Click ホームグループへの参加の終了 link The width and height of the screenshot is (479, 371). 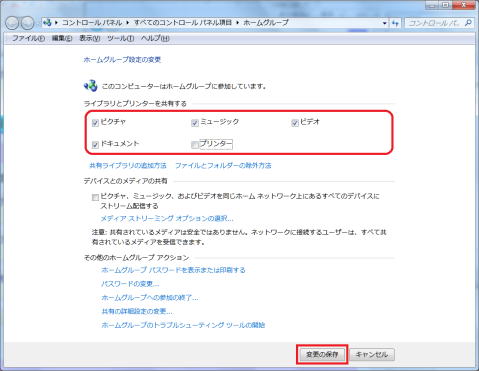[150, 297]
